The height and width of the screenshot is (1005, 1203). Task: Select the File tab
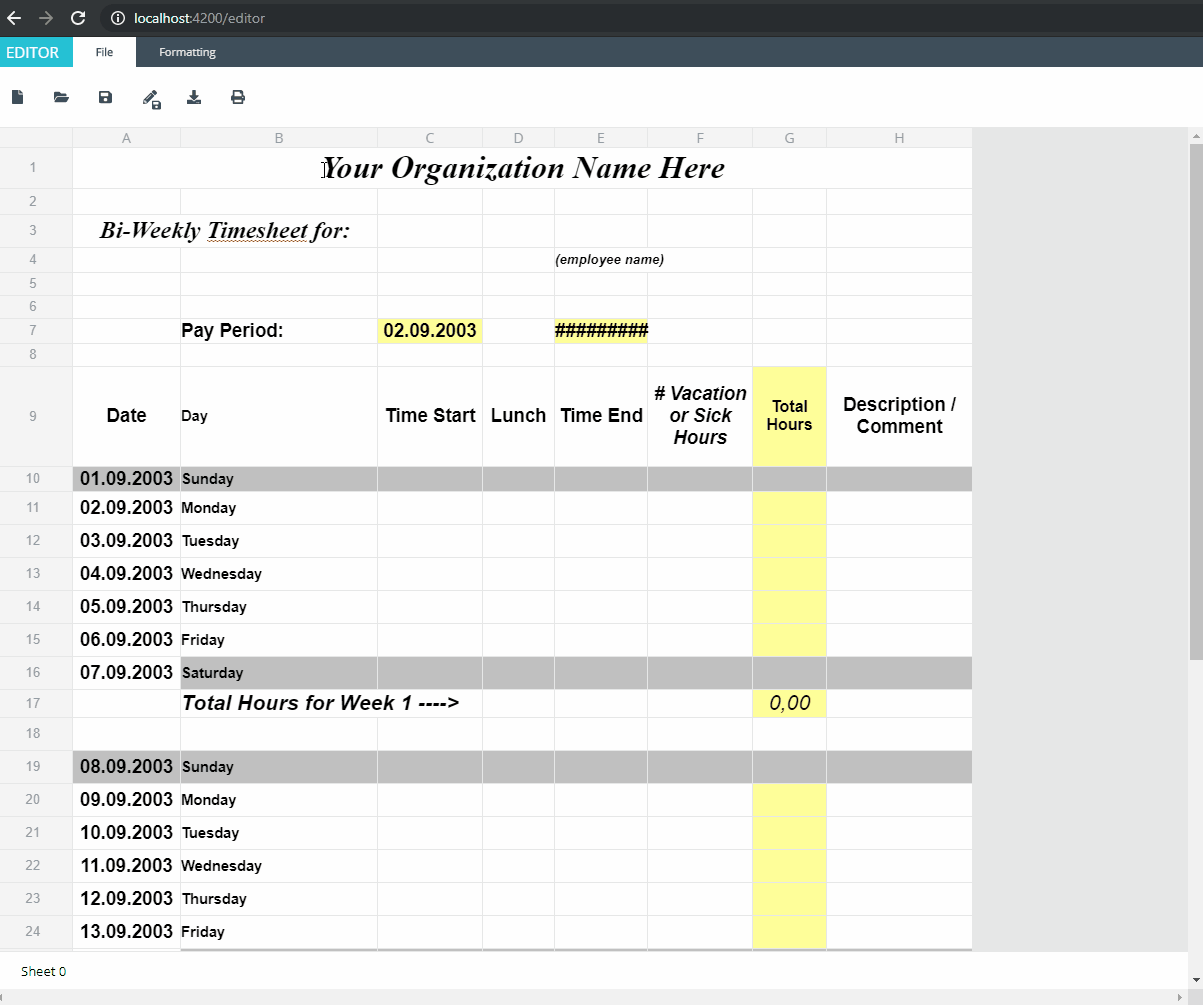point(104,52)
